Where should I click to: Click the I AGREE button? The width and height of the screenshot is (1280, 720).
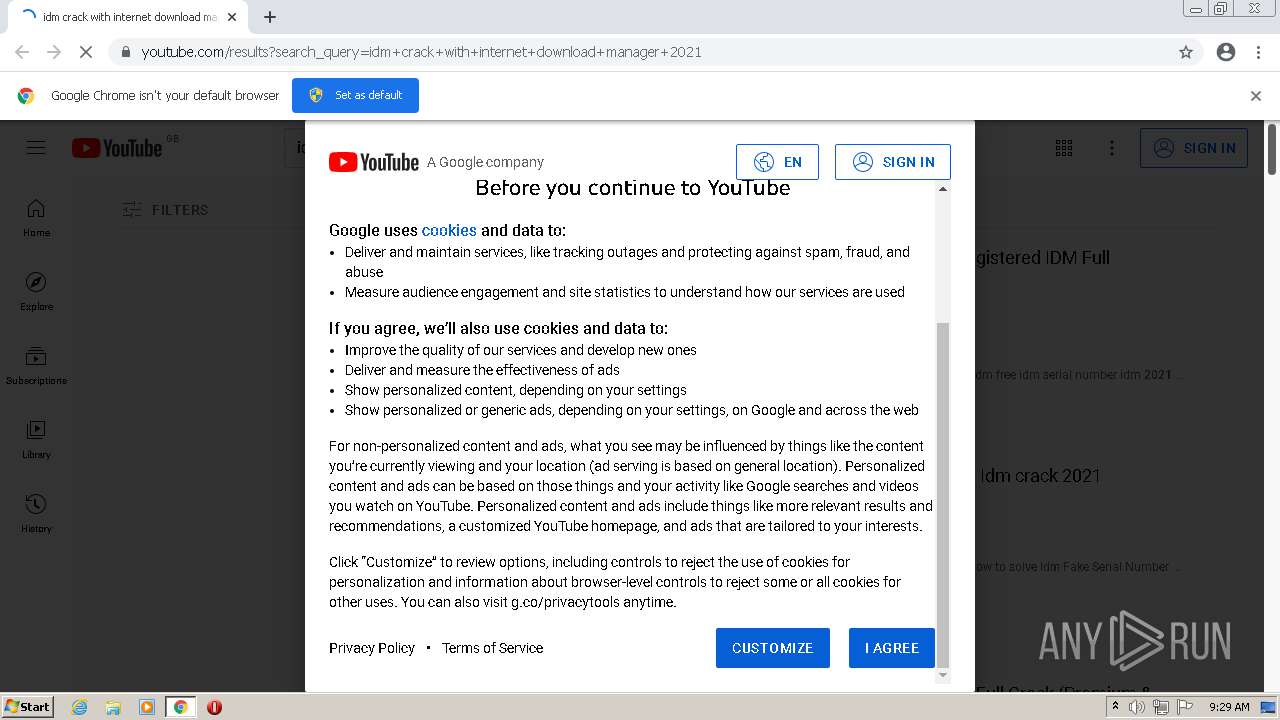(891, 648)
